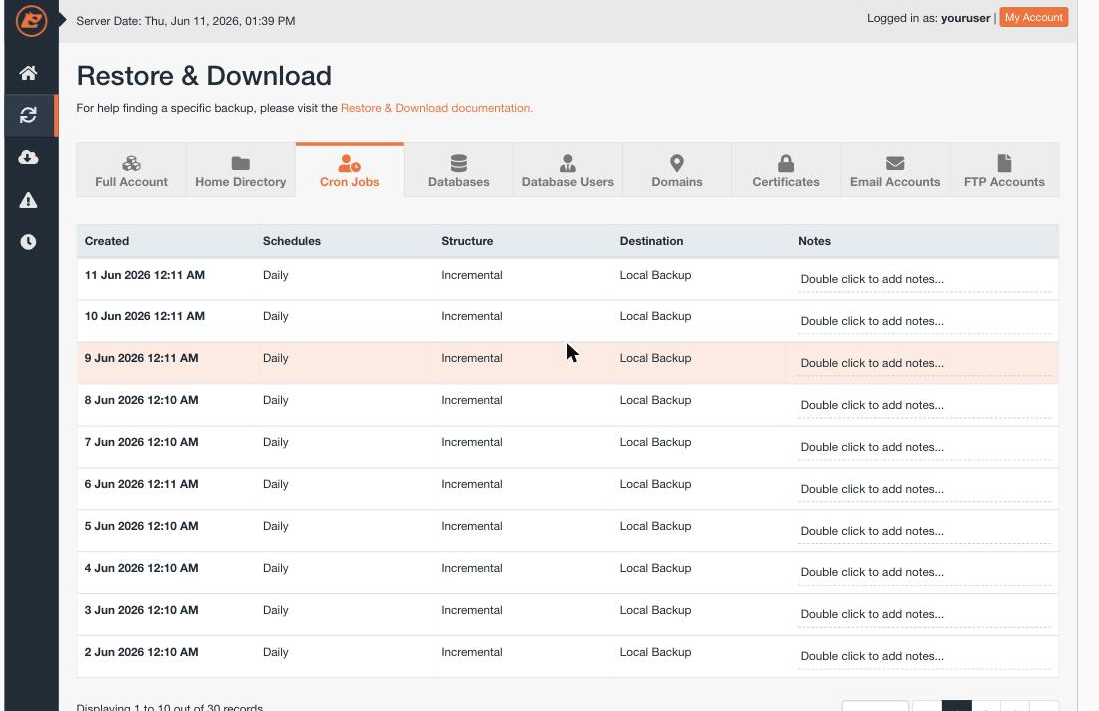Click the youruser username text
The image size is (1099, 711).
(965, 18)
